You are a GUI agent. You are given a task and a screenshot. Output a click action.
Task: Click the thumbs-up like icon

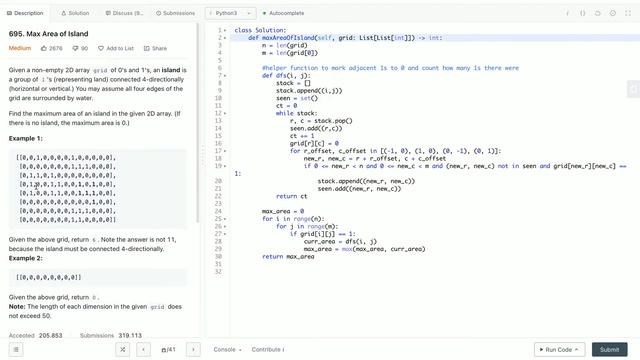coord(44,48)
